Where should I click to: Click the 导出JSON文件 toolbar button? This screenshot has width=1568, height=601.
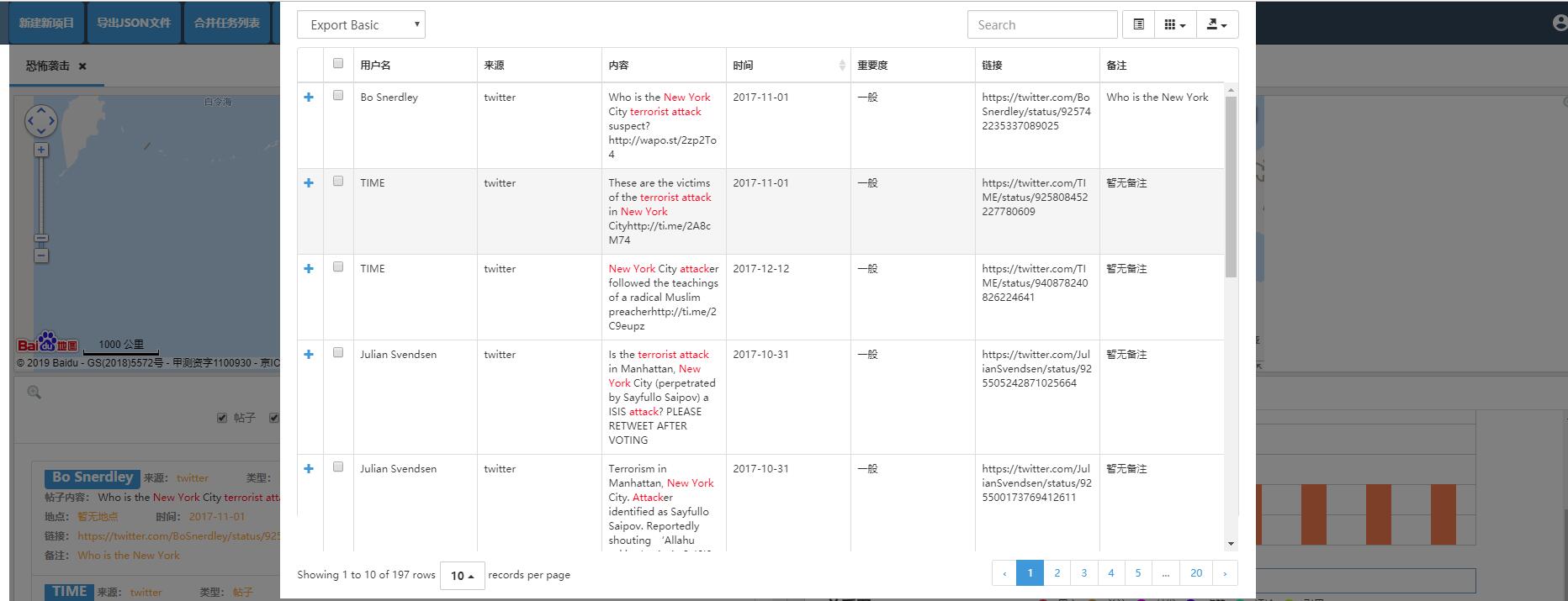tap(134, 23)
